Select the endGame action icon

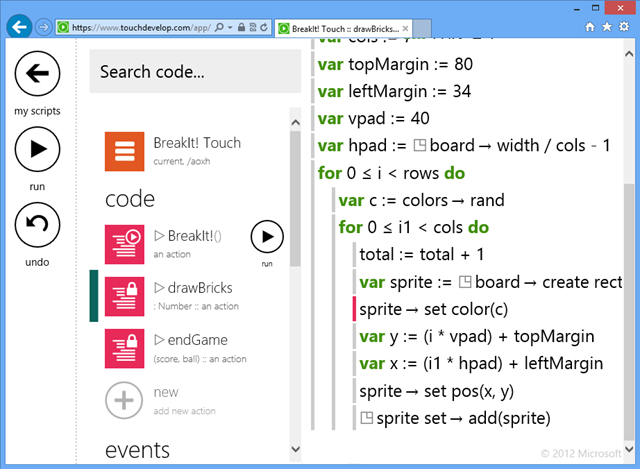[124, 349]
